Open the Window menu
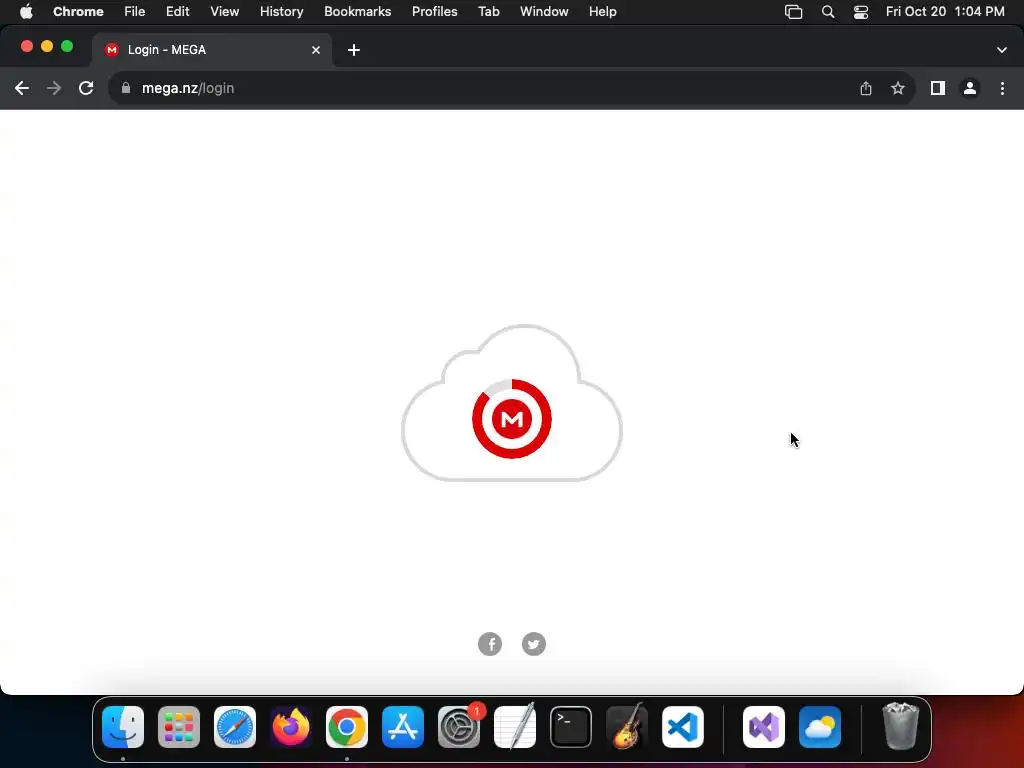Viewport: 1024px width, 768px height. click(544, 12)
